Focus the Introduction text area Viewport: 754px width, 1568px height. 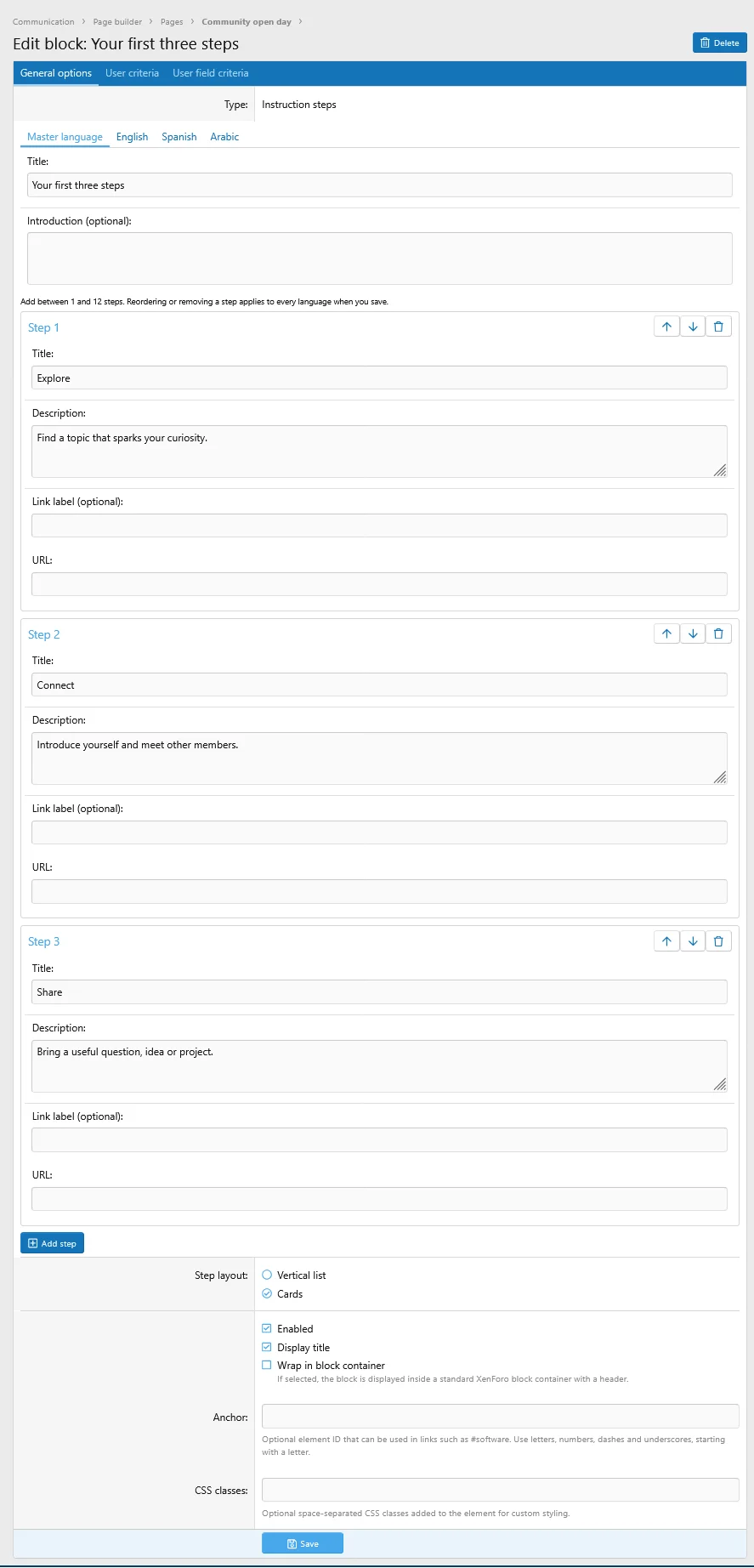click(x=380, y=258)
